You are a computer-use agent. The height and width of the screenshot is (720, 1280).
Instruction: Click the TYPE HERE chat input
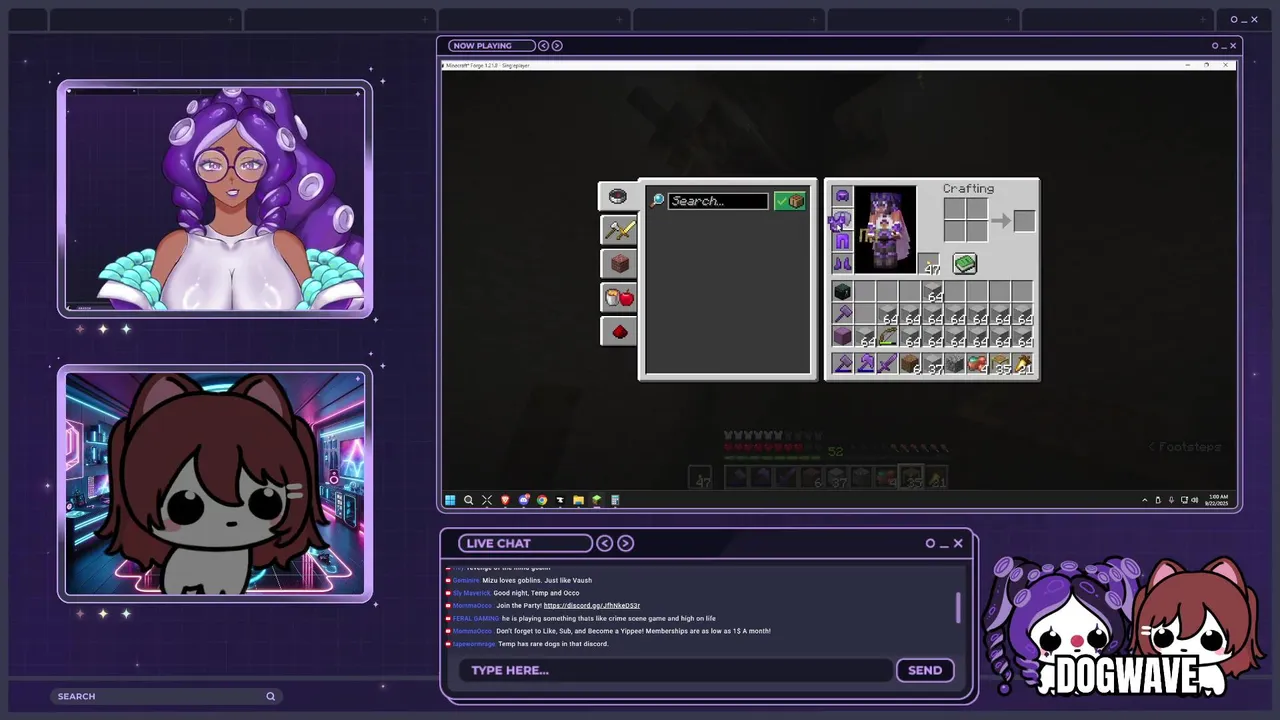[x=675, y=670]
